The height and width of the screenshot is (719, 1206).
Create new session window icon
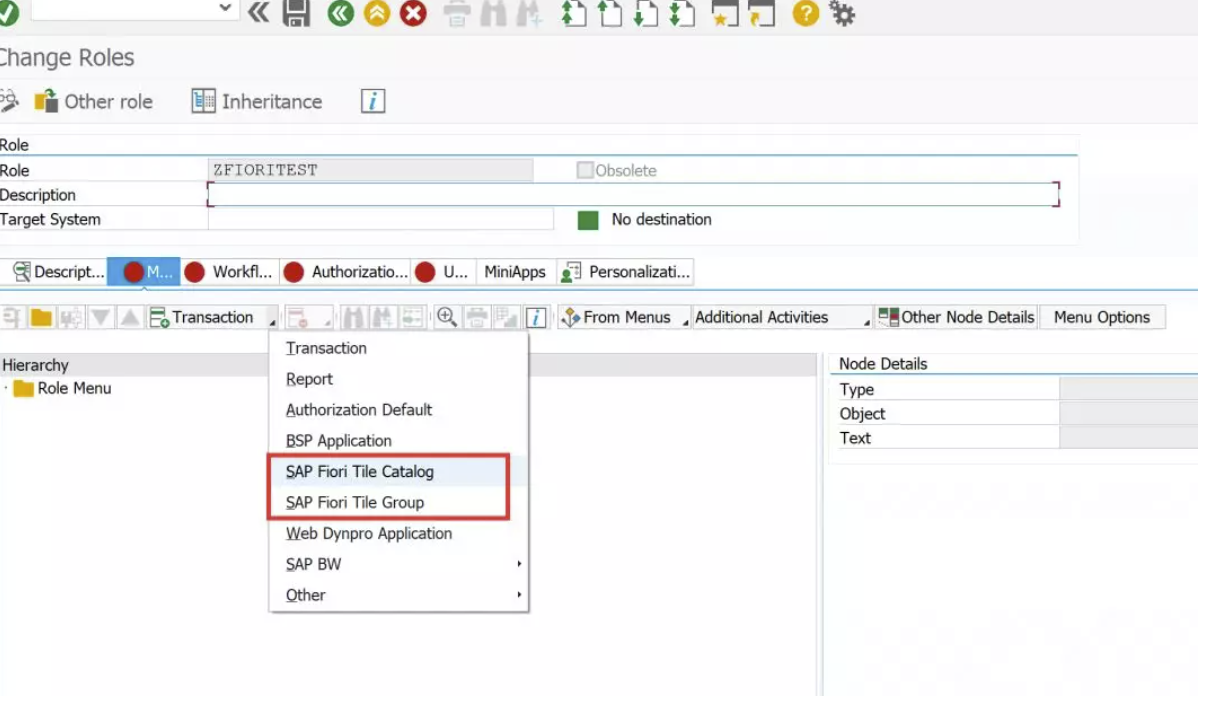[725, 13]
